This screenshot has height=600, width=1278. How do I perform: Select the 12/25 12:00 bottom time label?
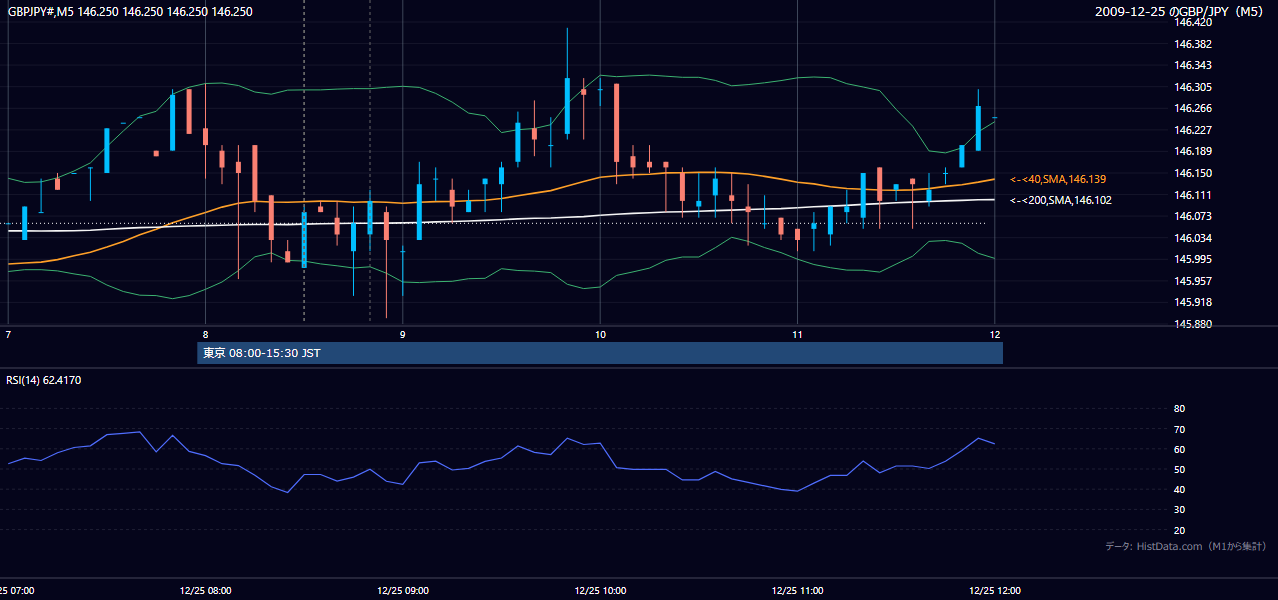[995, 591]
